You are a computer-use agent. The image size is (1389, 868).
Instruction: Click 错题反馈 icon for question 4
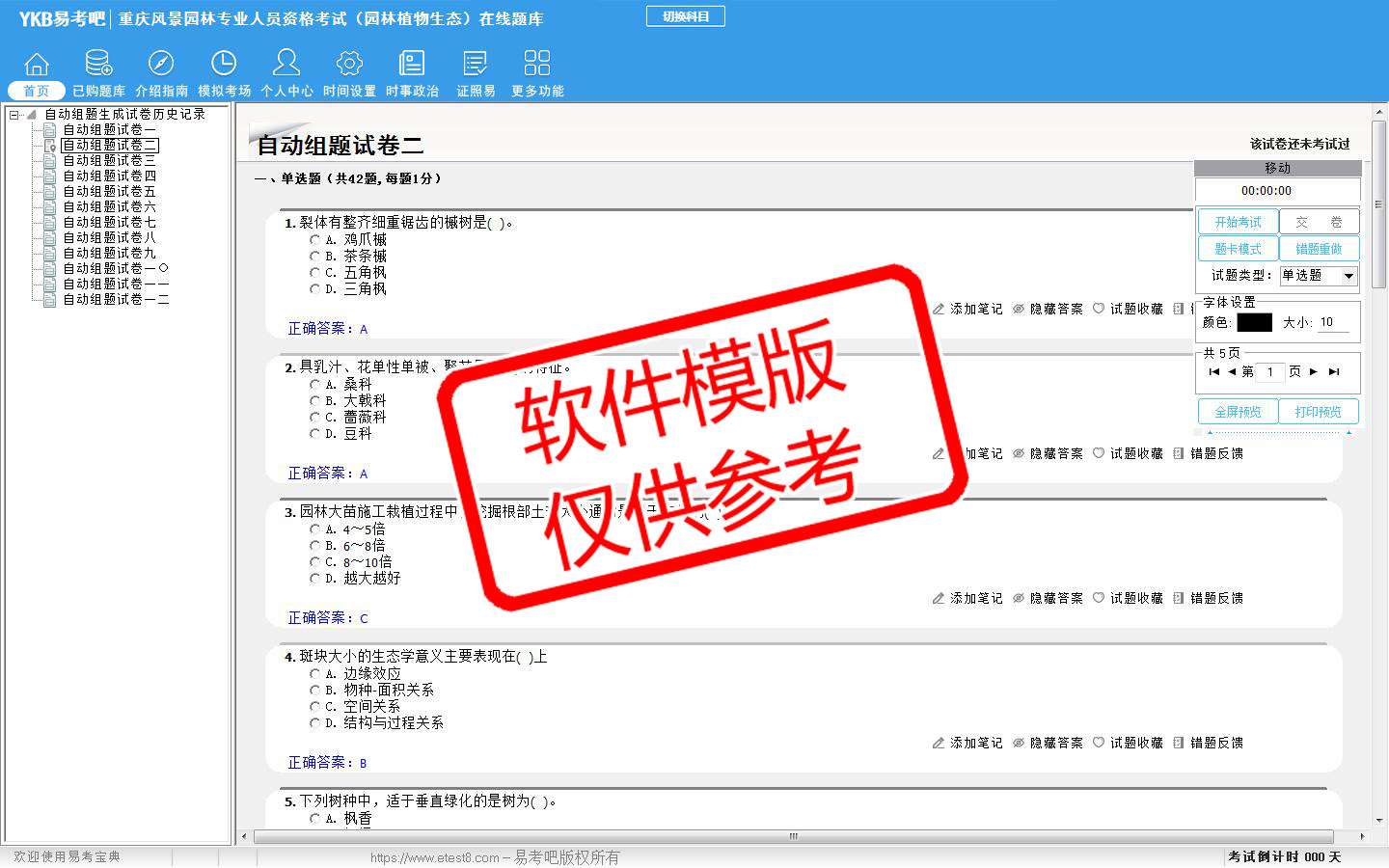coord(1179,743)
